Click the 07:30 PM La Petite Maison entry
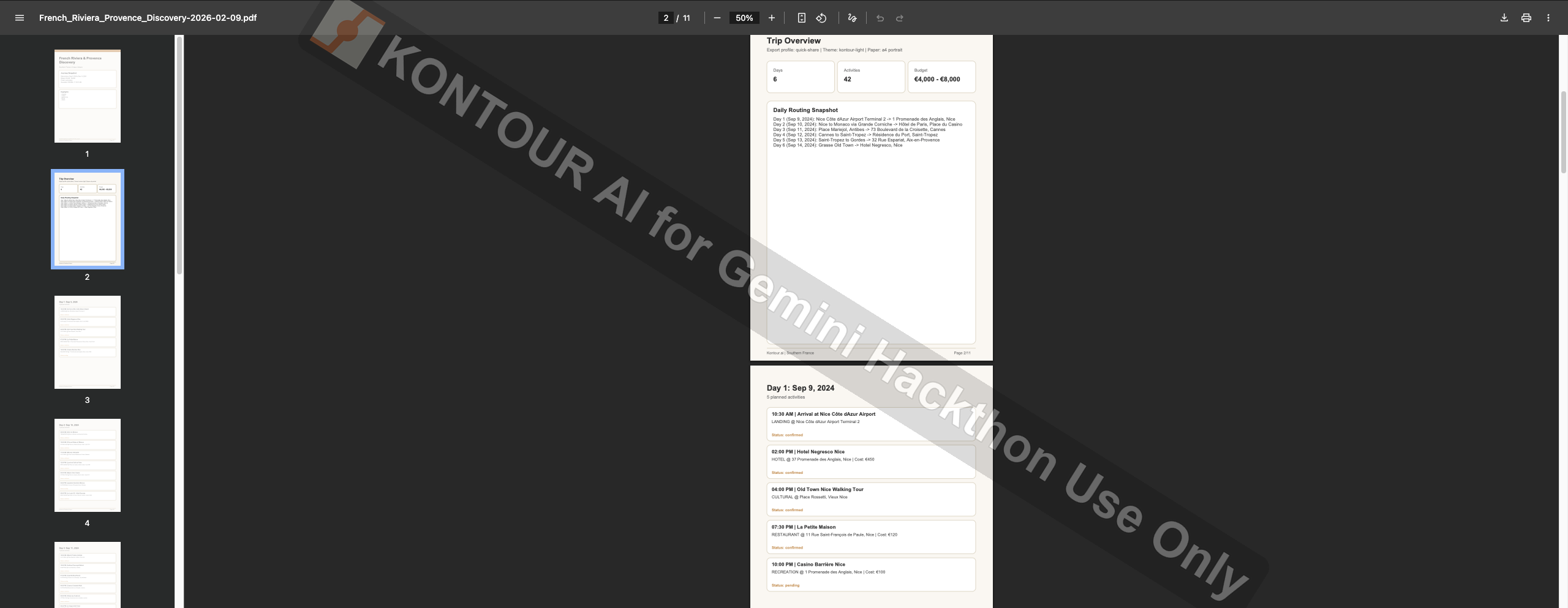1568x608 pixels. (870, 537)
